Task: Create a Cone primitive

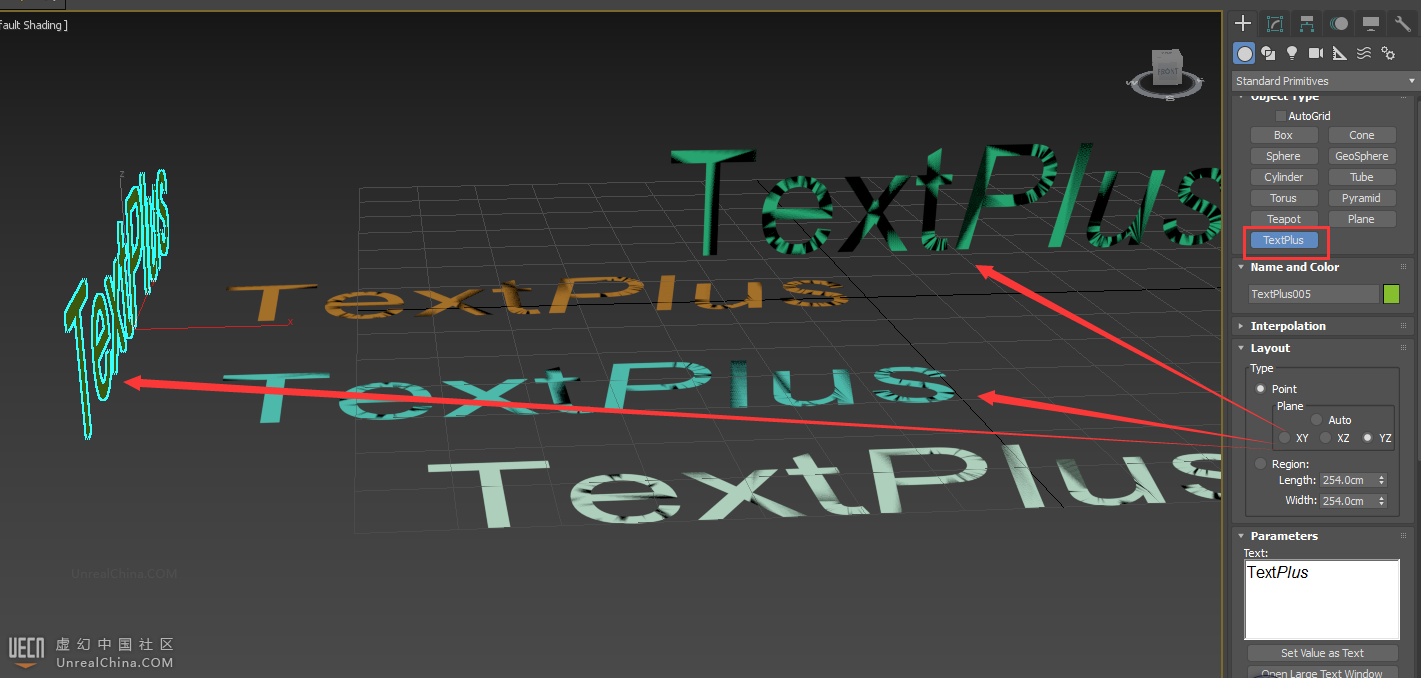Action: click(x=1362, y=135)
